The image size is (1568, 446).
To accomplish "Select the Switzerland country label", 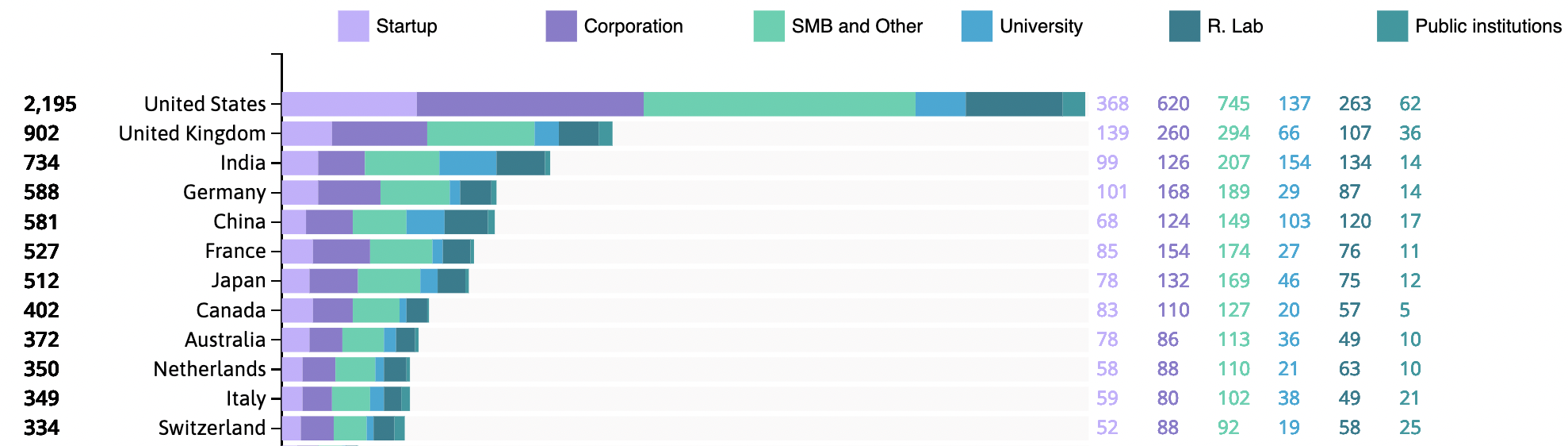I will [212, 429].
